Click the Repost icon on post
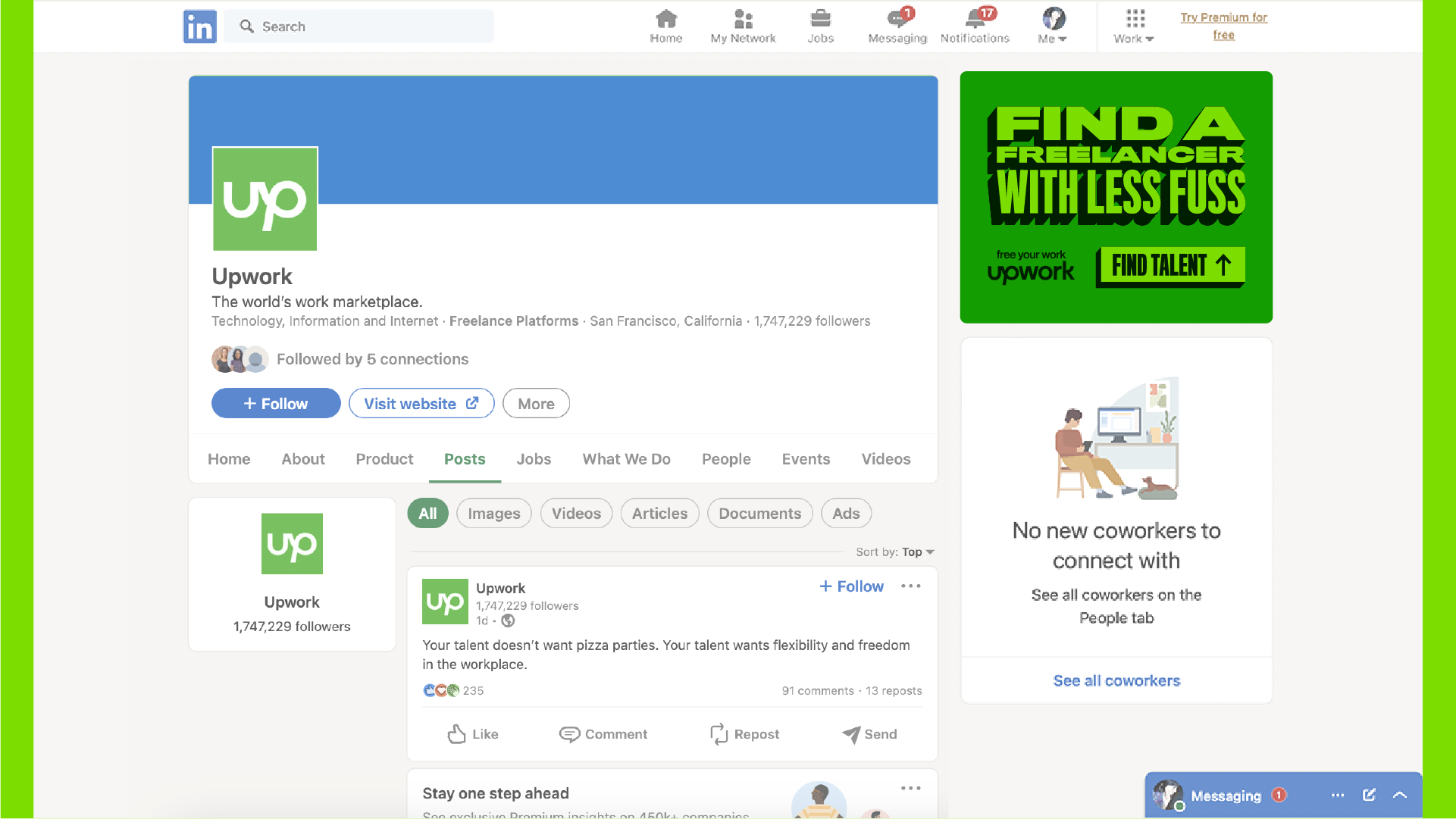This screenshot has width=1456, height=819. [718, 733]
